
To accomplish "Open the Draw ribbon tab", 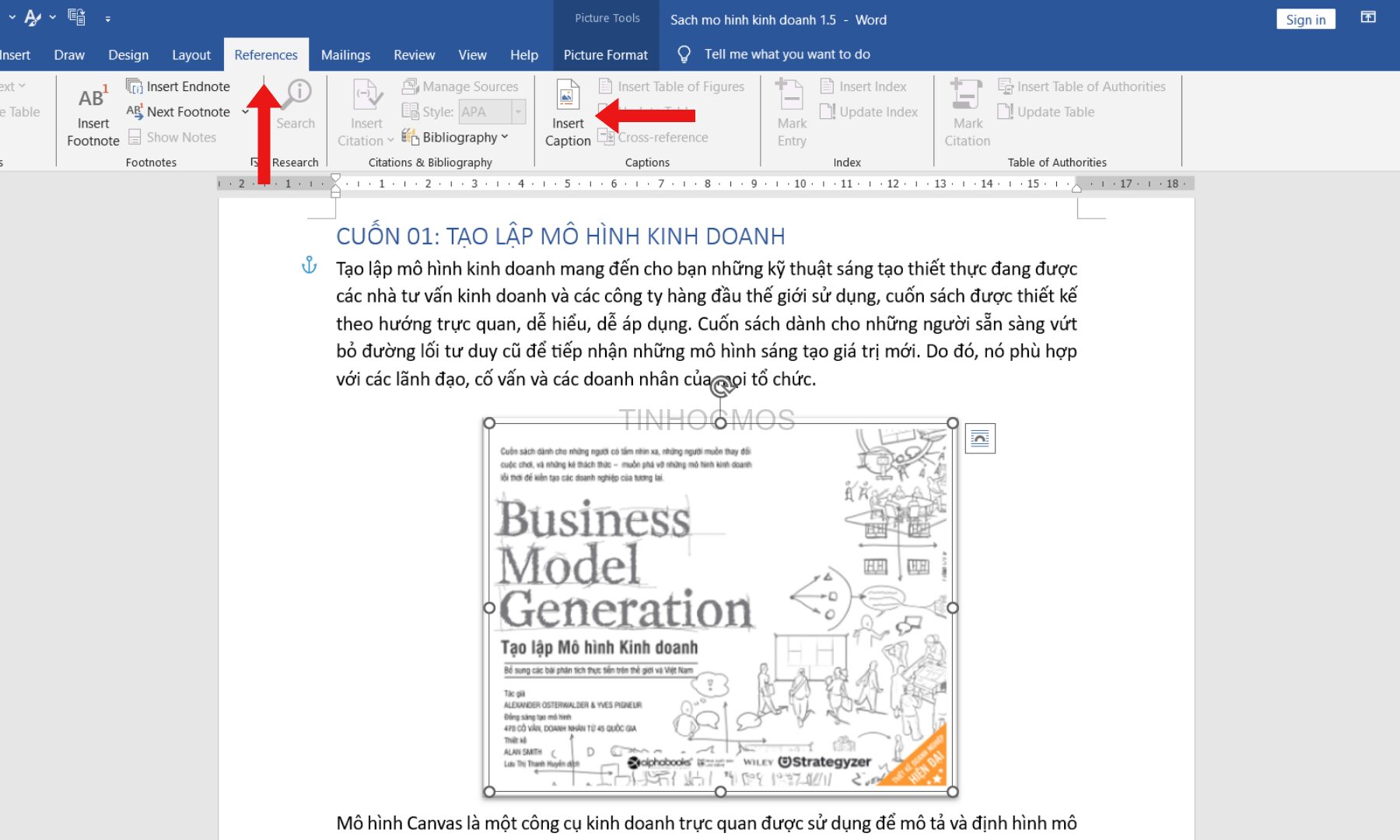I will click(69, 54).
